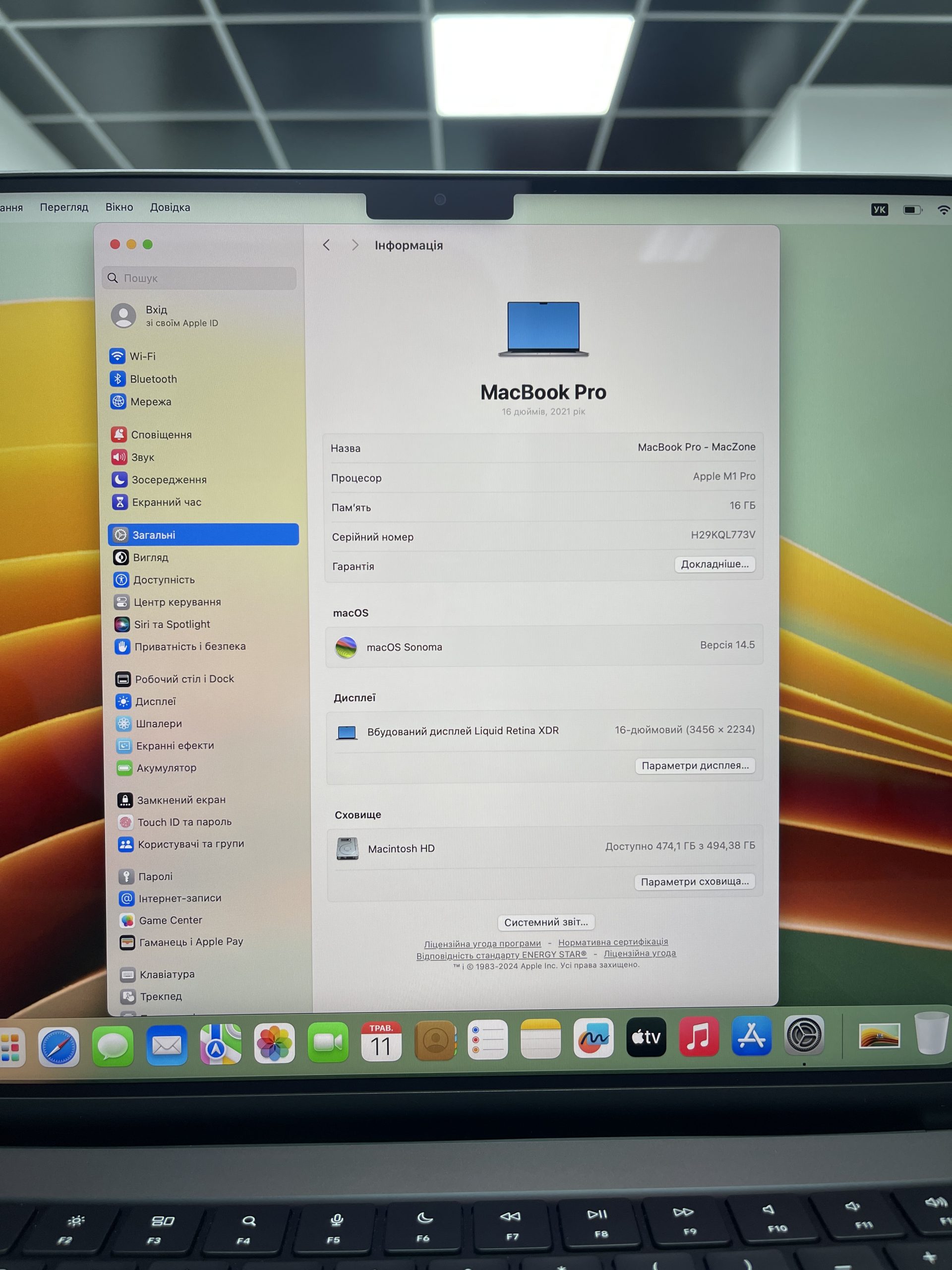952x1270 pixels.
Task: Open the shorter Ліцензійна угода link
Action: tap(640, 953)
